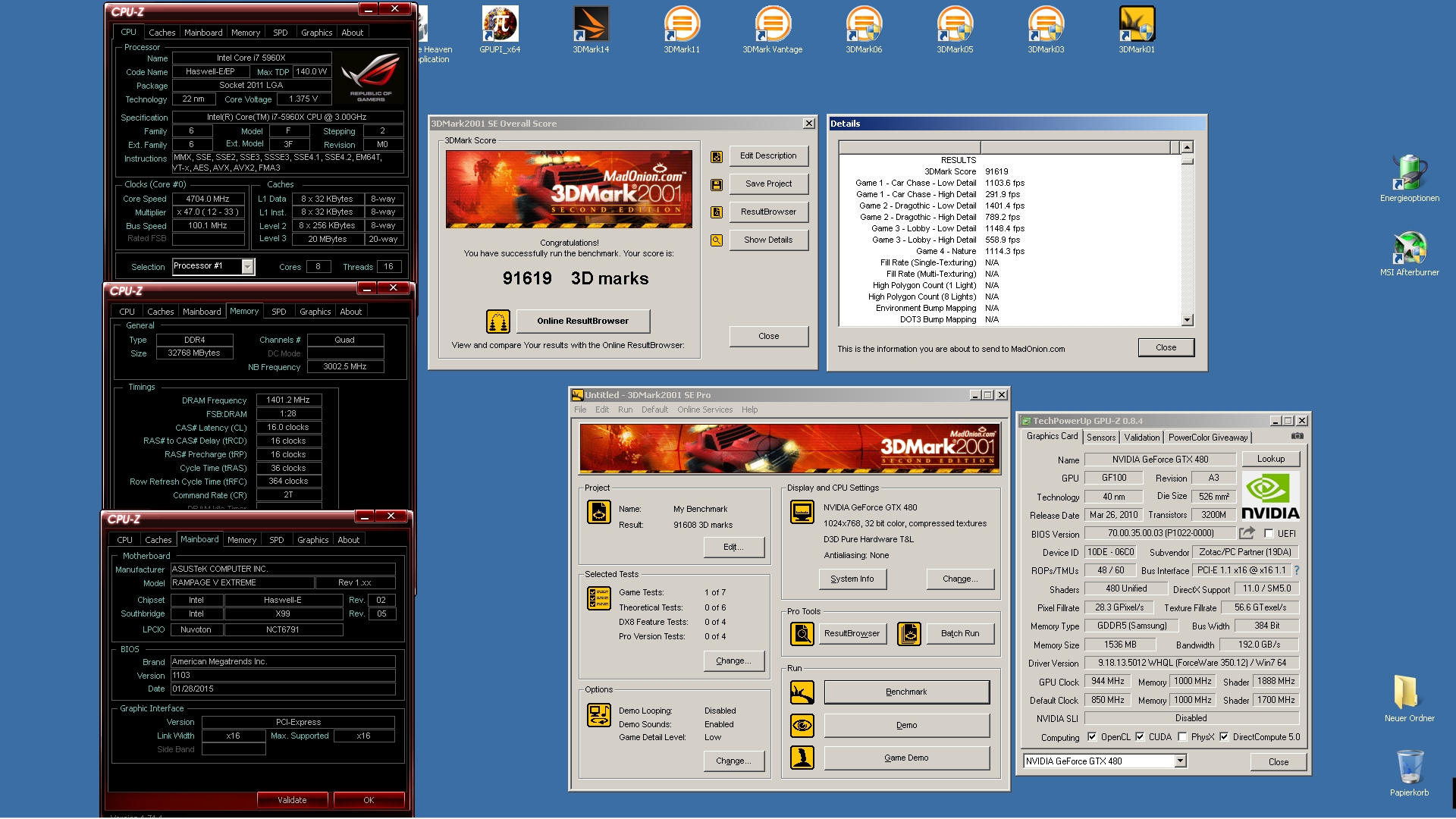Launch MSI Afterburner desktop icon
The image size is (1456, 819).
1410,253
